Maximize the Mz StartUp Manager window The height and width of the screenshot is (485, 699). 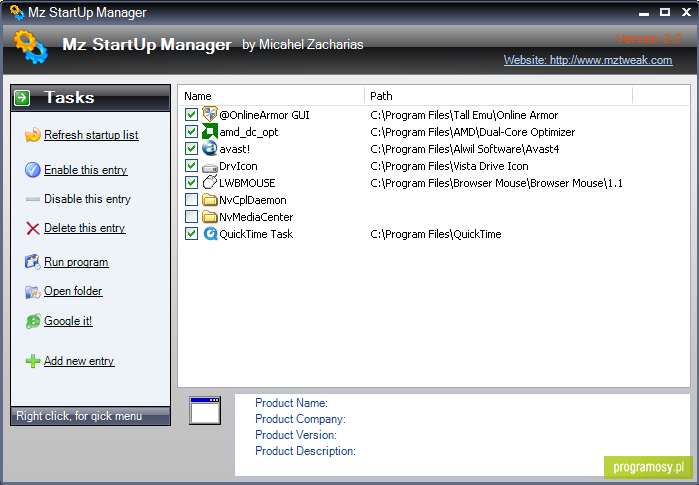coord(665,12)
